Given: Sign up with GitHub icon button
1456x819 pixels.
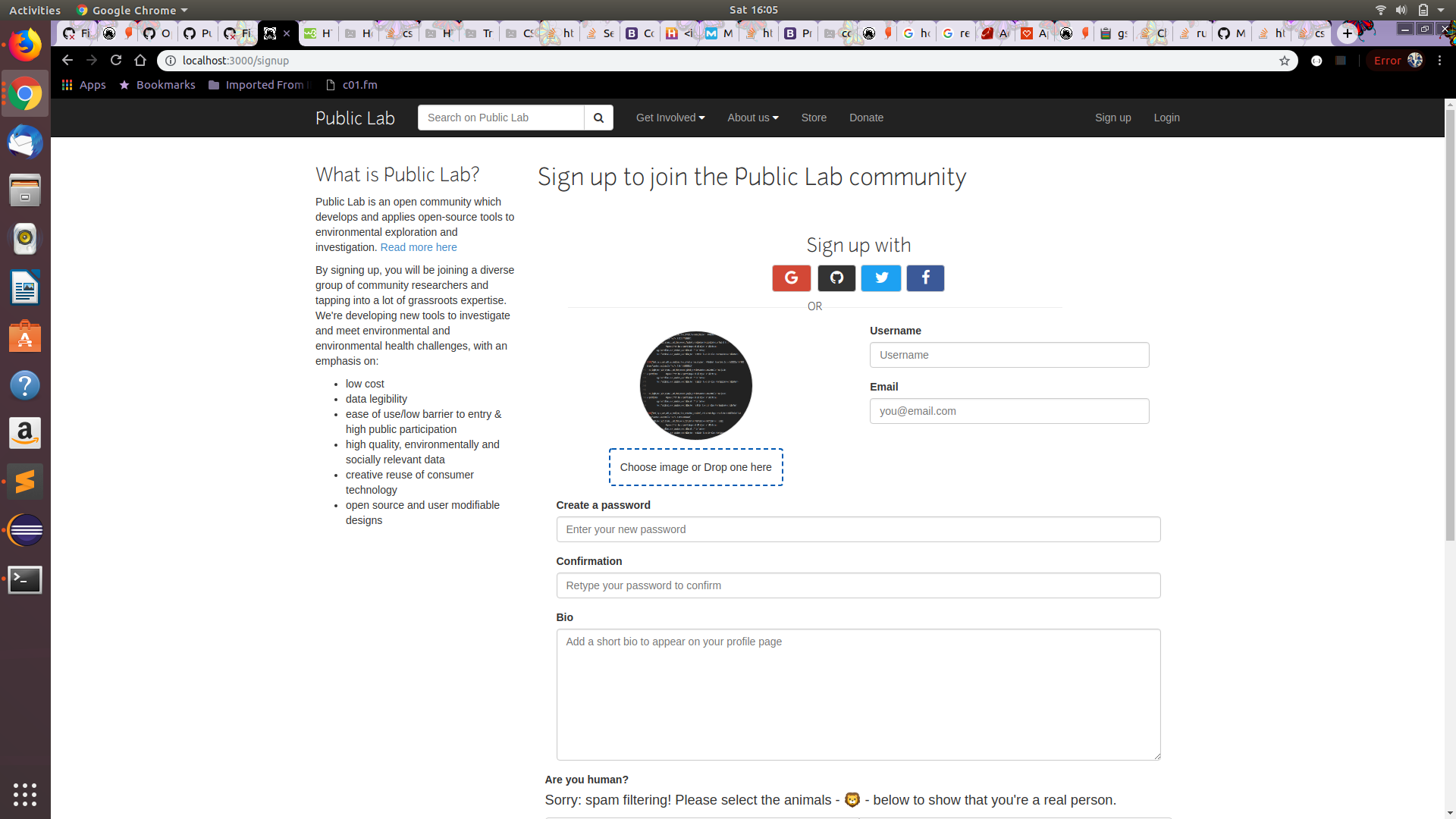Looking at the screenshot, I should pos(836,278).
